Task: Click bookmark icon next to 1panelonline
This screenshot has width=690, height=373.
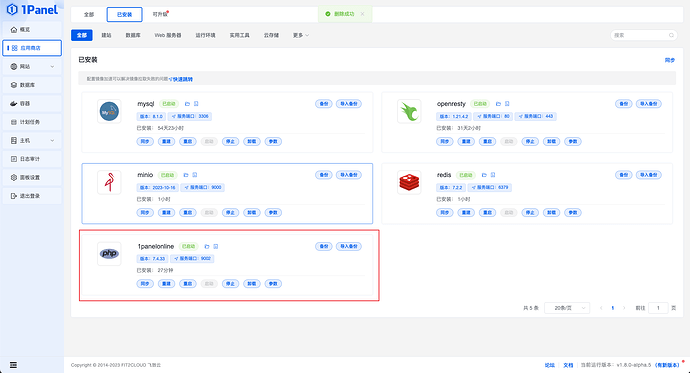Action: pos(216,246)
